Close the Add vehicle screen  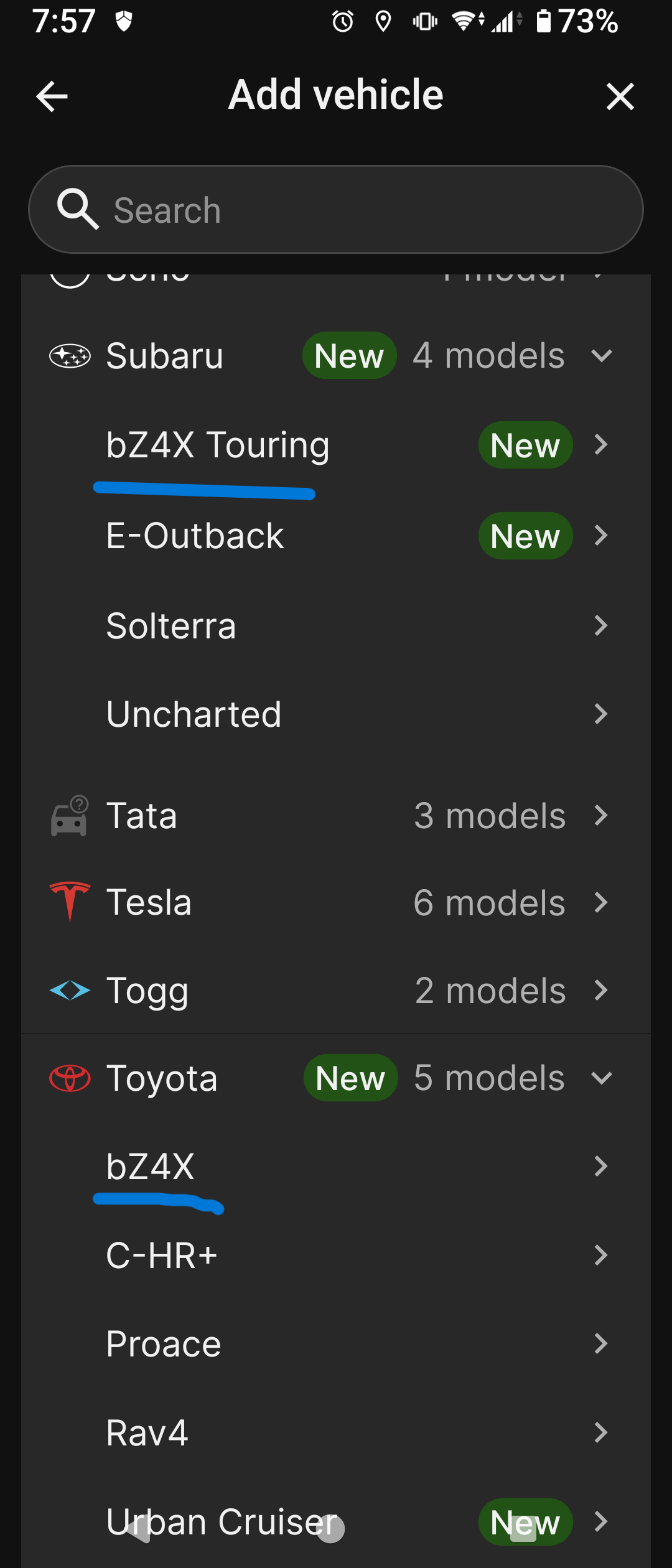(x=620, y=96)
